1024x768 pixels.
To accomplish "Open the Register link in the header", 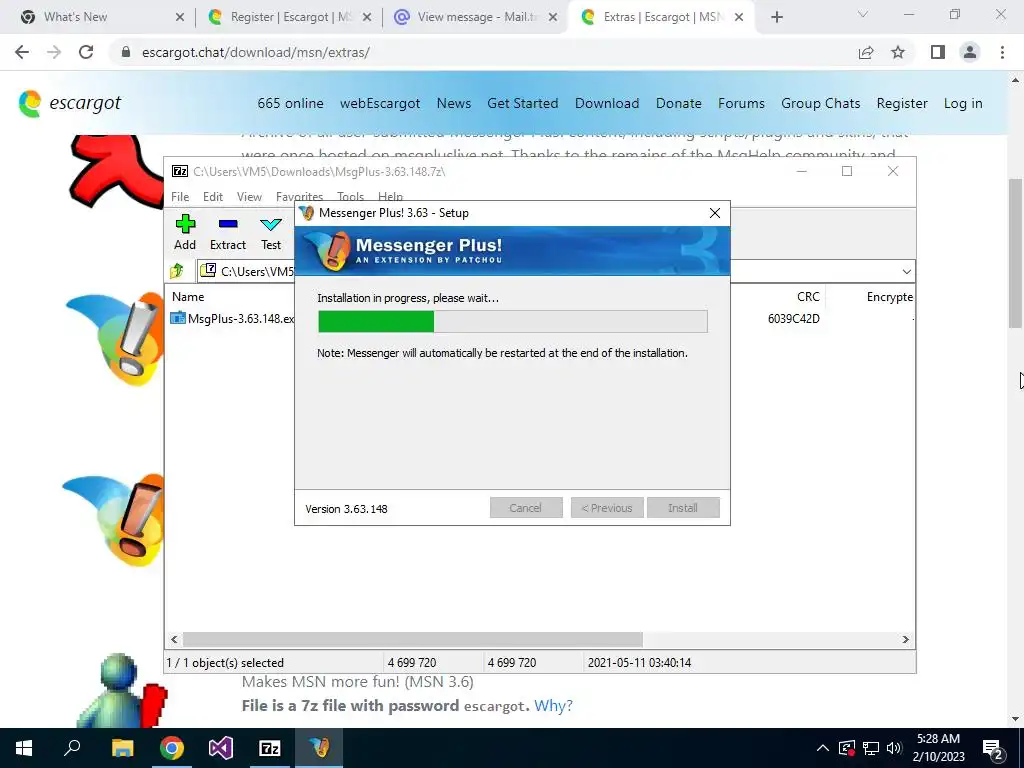I will [902, 103].
